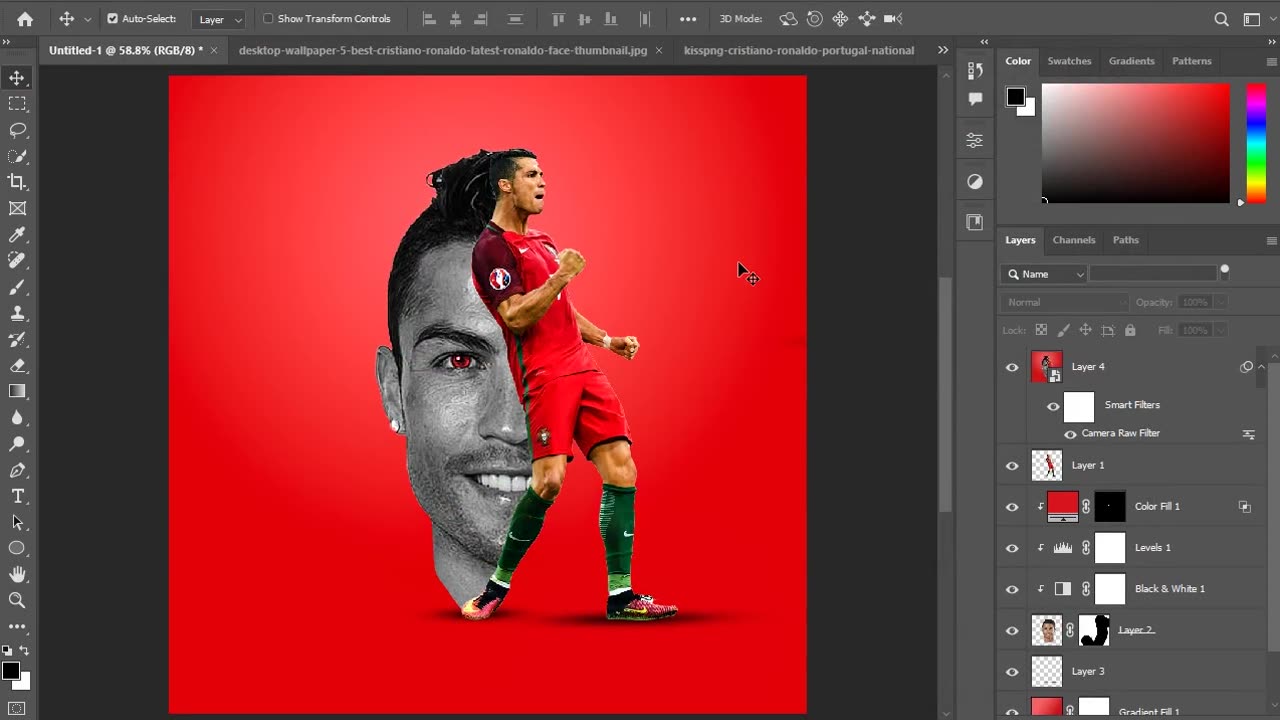
Task: Select the Gradient tool
Action: point(17,391)
